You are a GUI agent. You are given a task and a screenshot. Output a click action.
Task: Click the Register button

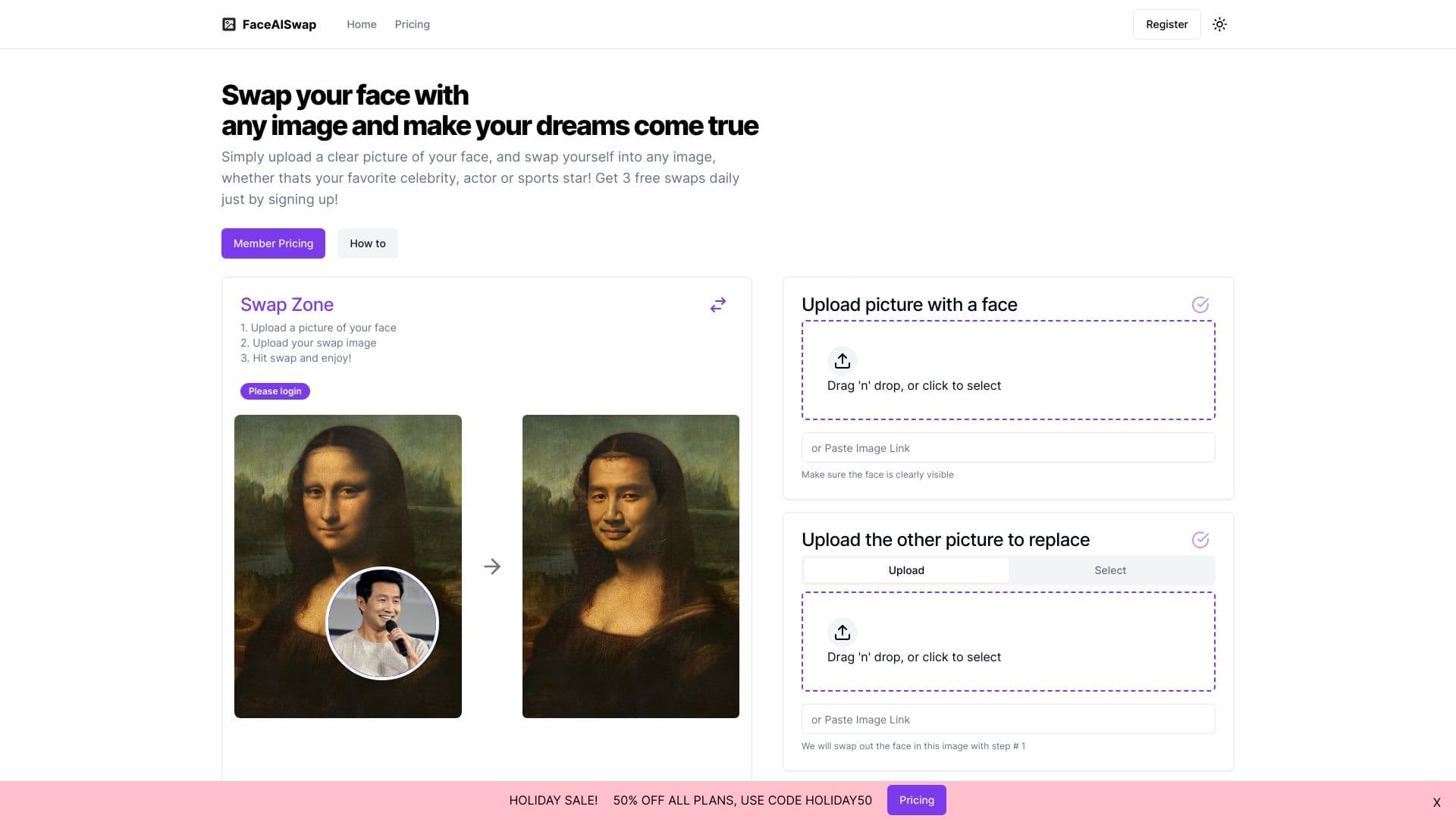(1166, 24)
